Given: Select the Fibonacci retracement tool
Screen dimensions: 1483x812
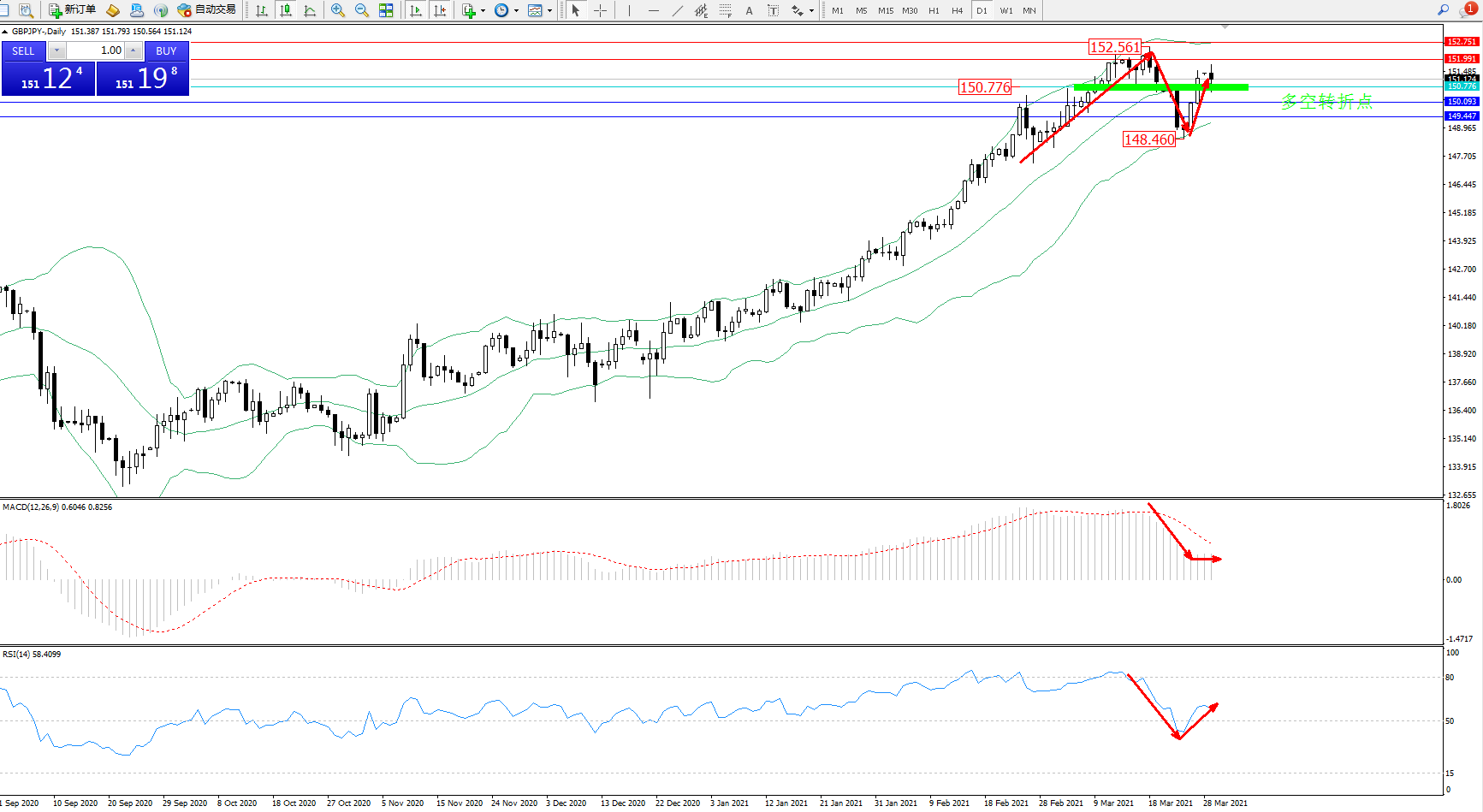Looking at the screenshot, I should click(x=726, y=10).
